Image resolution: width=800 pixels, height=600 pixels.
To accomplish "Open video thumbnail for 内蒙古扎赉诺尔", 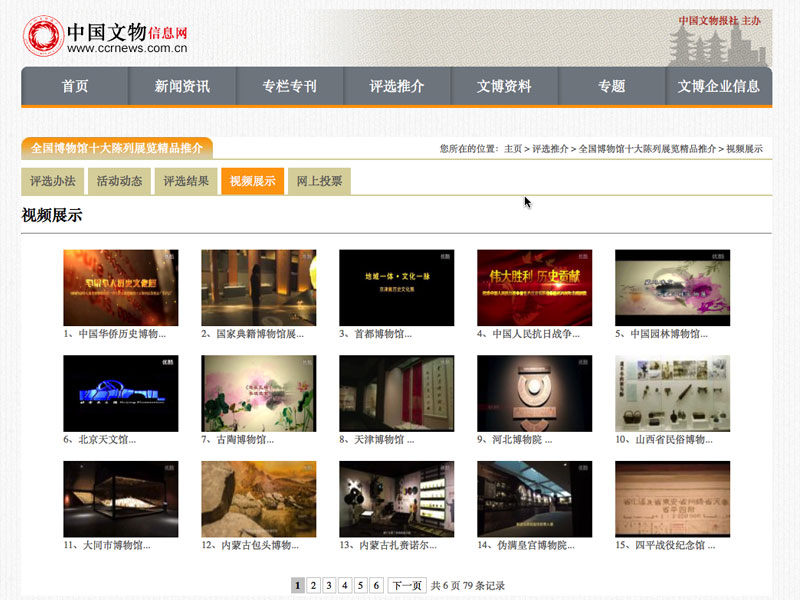I will click(x=396, y=499).
